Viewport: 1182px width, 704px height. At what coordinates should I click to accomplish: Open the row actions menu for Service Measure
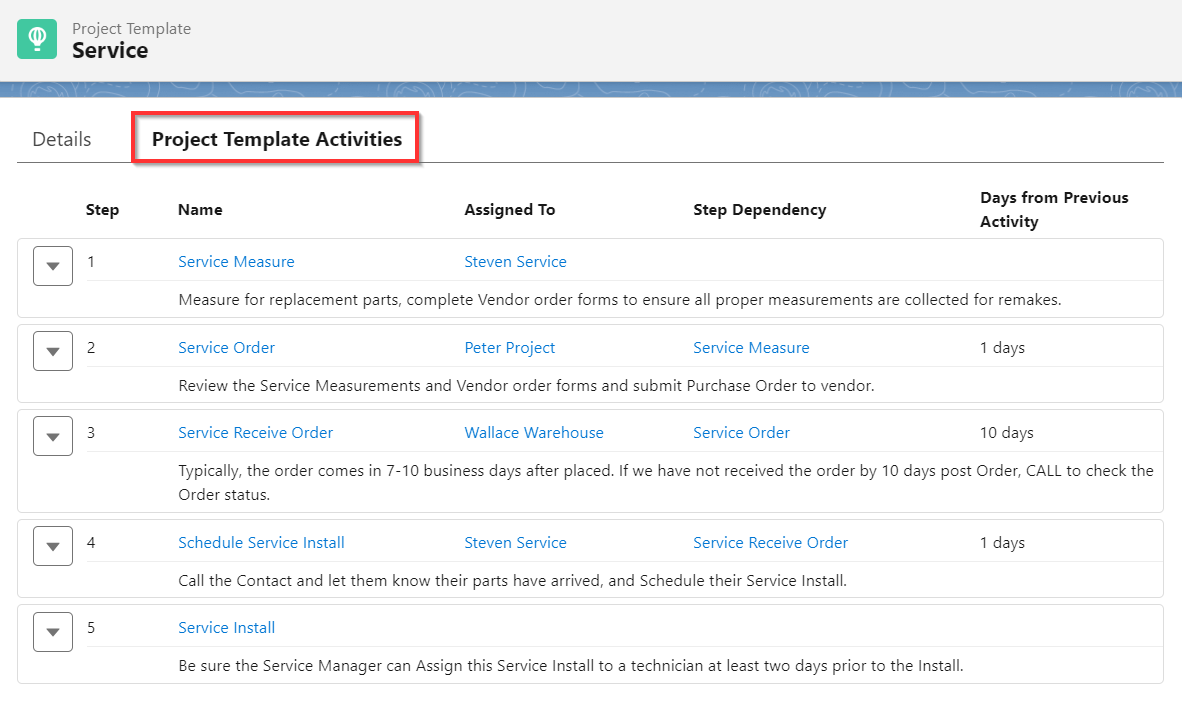coord(52,265)
